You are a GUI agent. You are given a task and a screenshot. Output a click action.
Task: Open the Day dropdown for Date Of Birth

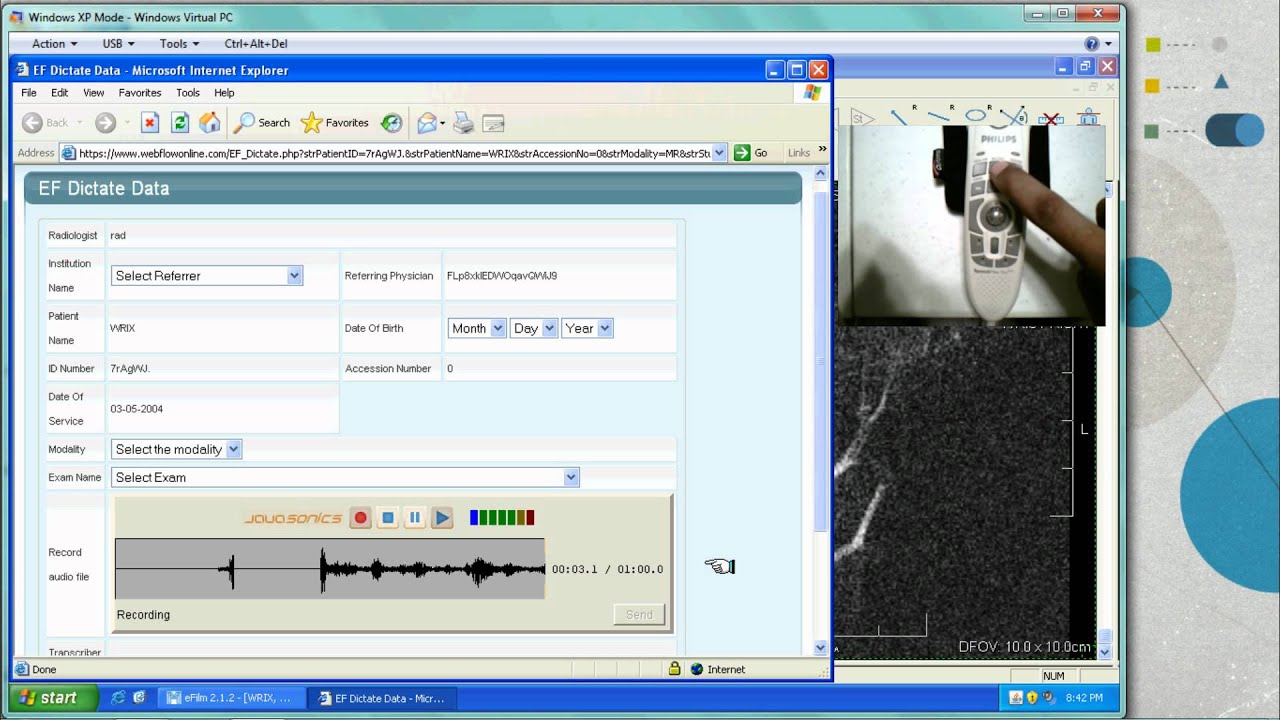(534, 328)
